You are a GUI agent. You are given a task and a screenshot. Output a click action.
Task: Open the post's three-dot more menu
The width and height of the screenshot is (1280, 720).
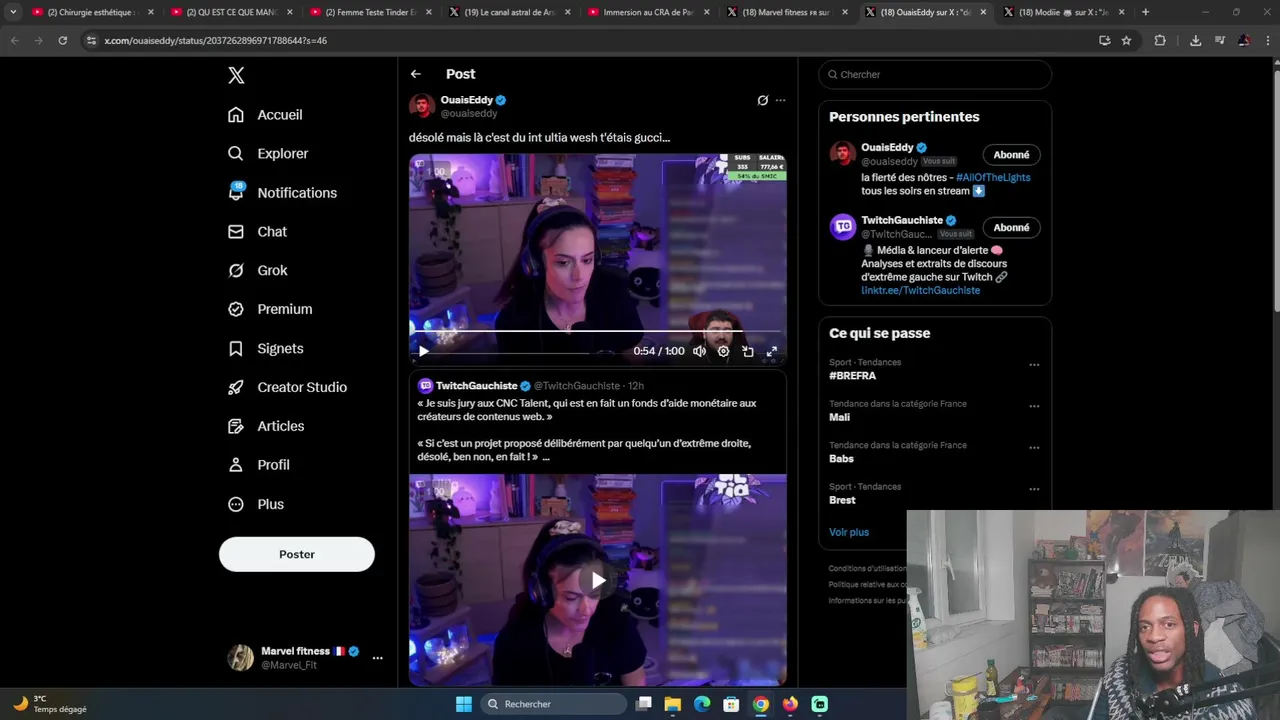781,100
